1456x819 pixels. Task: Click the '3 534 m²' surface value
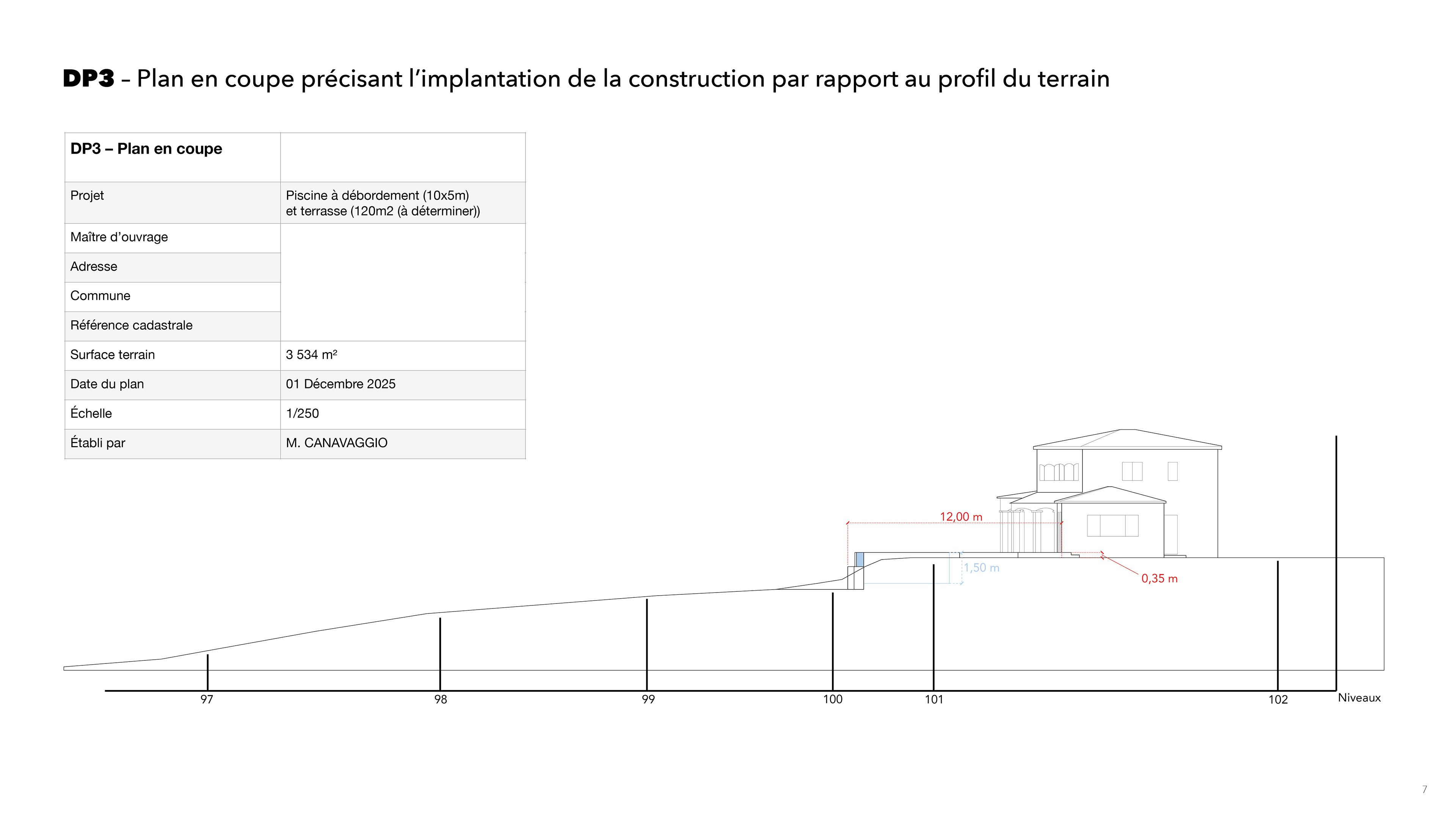point(311,355)
